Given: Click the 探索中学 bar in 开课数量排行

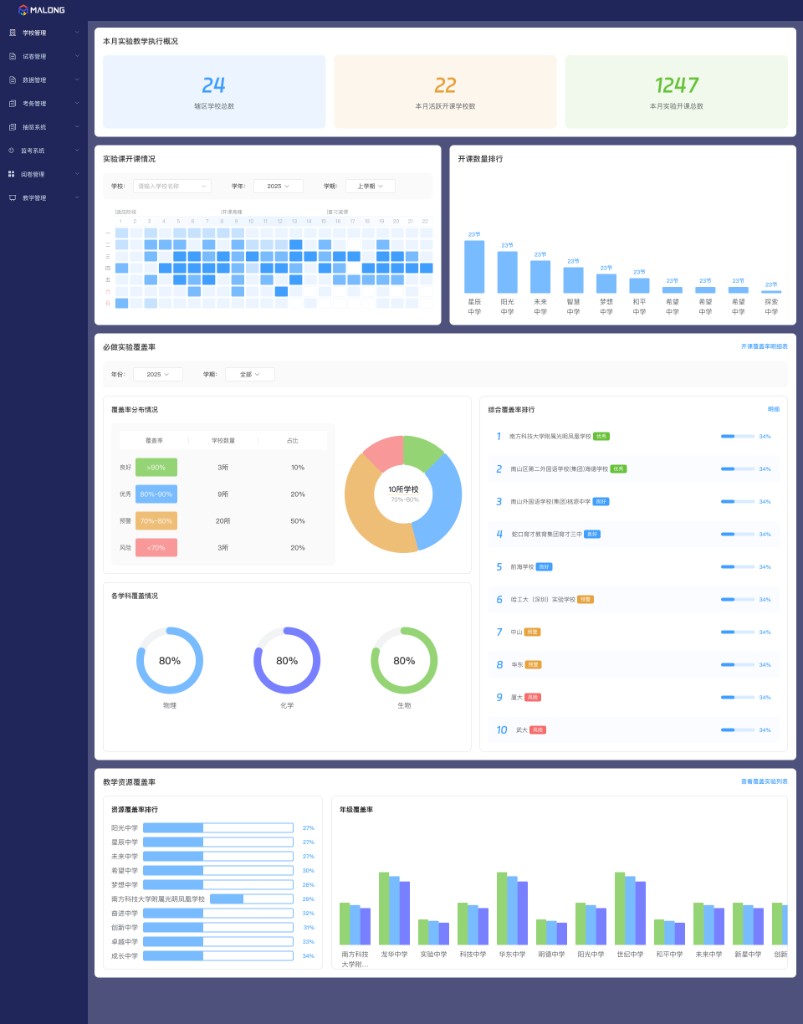Looking at the screenshot, I should coord(771,292).
